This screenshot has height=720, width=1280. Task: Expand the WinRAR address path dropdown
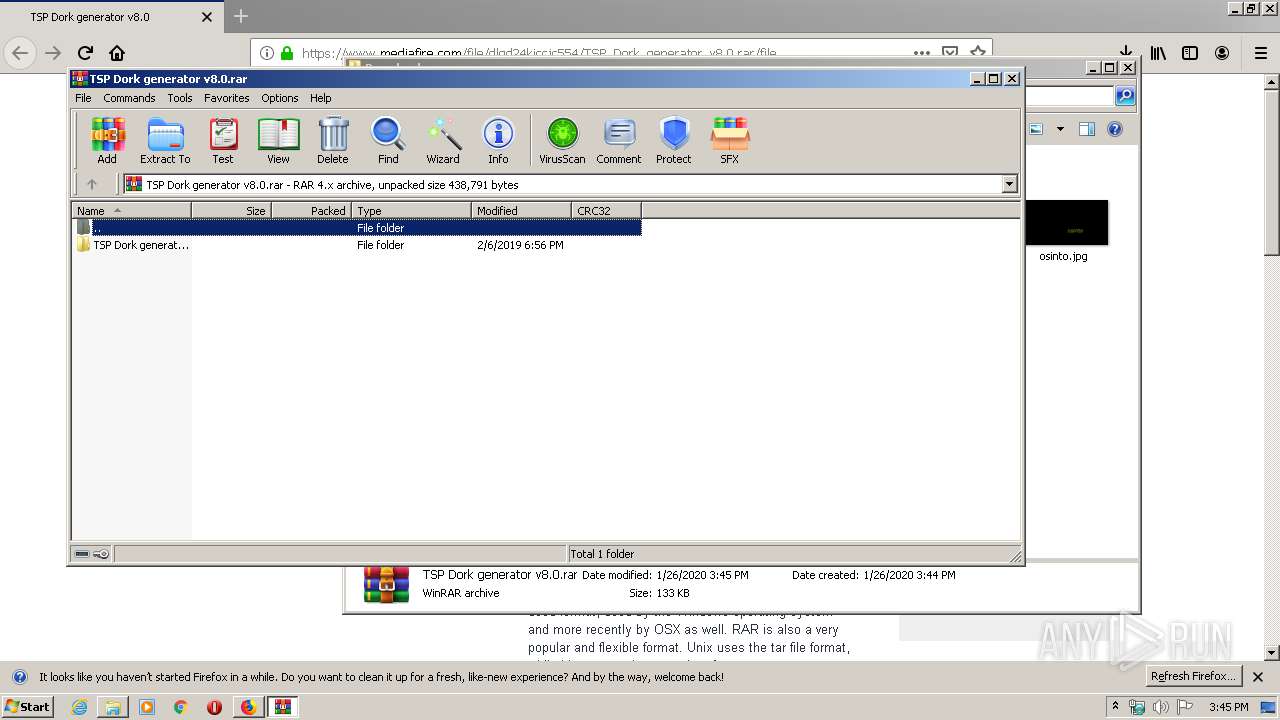[x=1009, y=184]
